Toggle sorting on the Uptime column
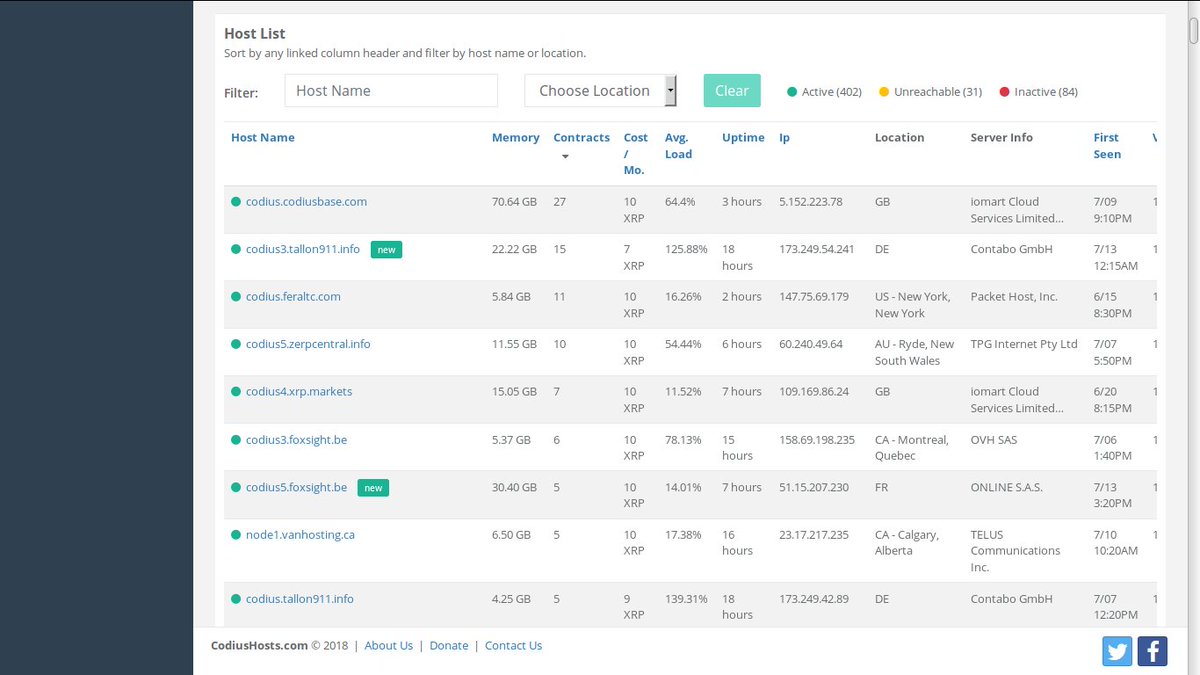The width and height of the screenshot is (1200, 675). [x=743, y=137]
